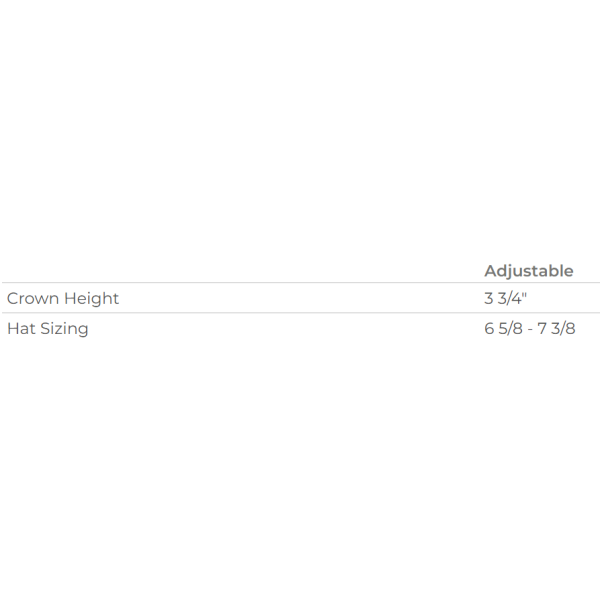Click the Adjustable column header
Image resolution: width=600 pixels, height=600 pixels.
(x=528, y=271)
